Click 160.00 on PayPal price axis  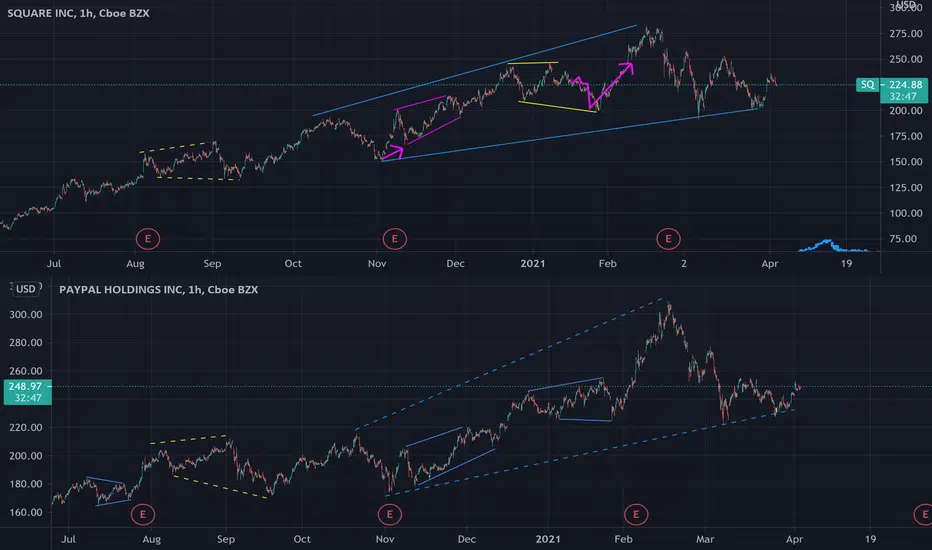[x=26, y=512]
